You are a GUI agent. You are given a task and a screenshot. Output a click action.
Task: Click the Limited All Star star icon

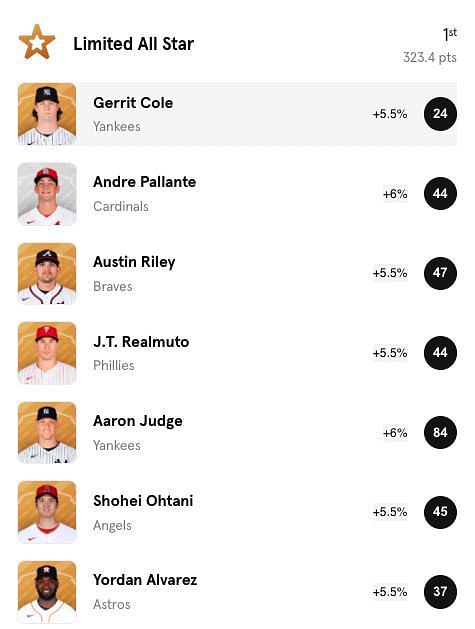[x=37, y=42]
